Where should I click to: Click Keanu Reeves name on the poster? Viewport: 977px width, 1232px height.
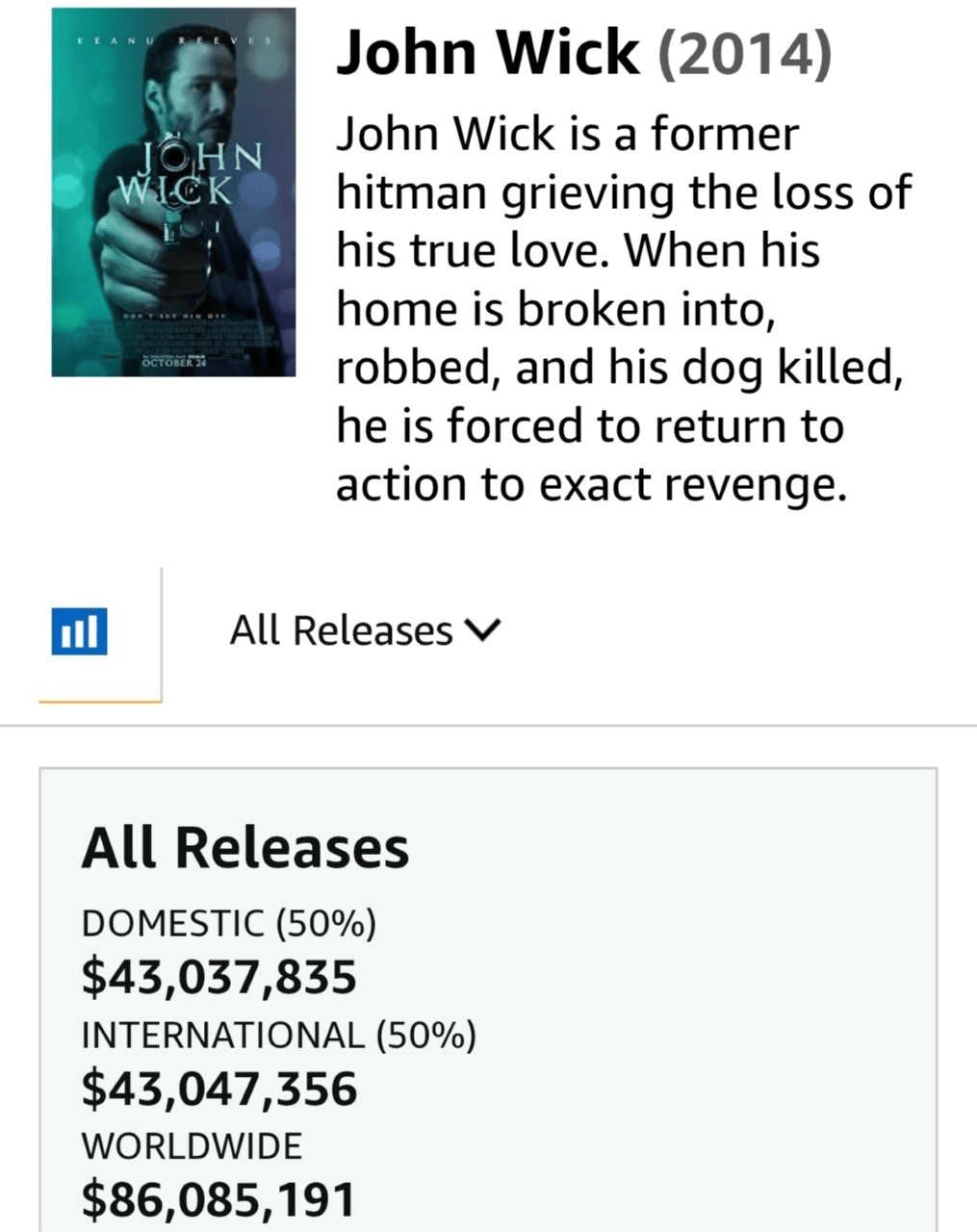coord(173,41)
